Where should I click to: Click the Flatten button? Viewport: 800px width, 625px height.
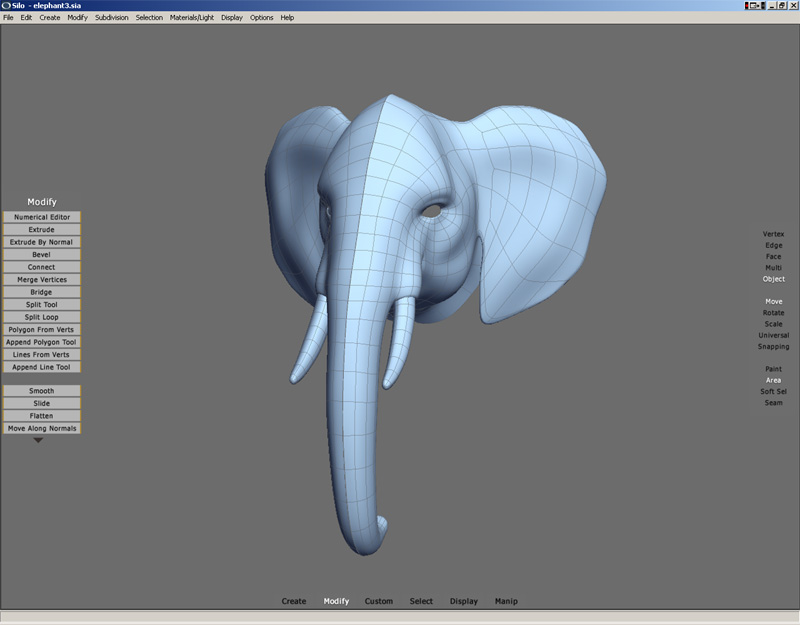42,416
